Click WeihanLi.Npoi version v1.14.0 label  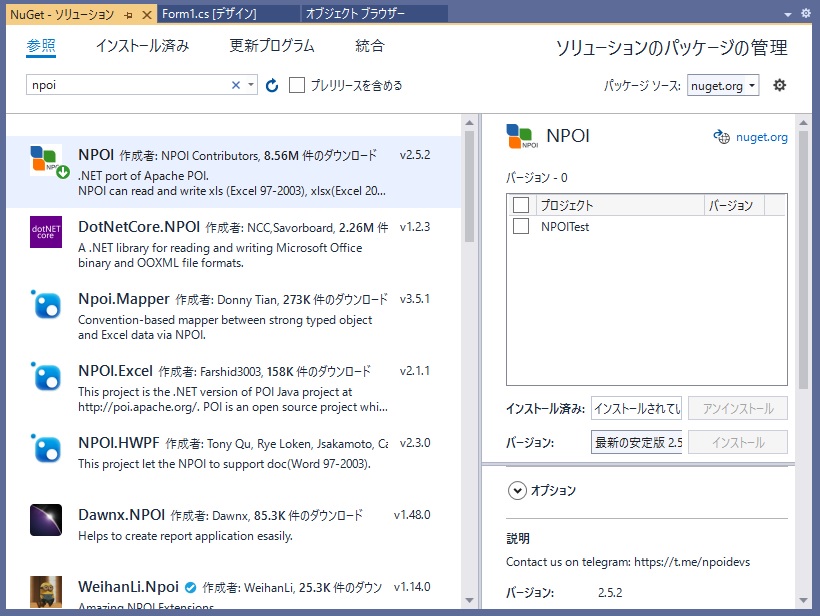(x=412, y=587)
